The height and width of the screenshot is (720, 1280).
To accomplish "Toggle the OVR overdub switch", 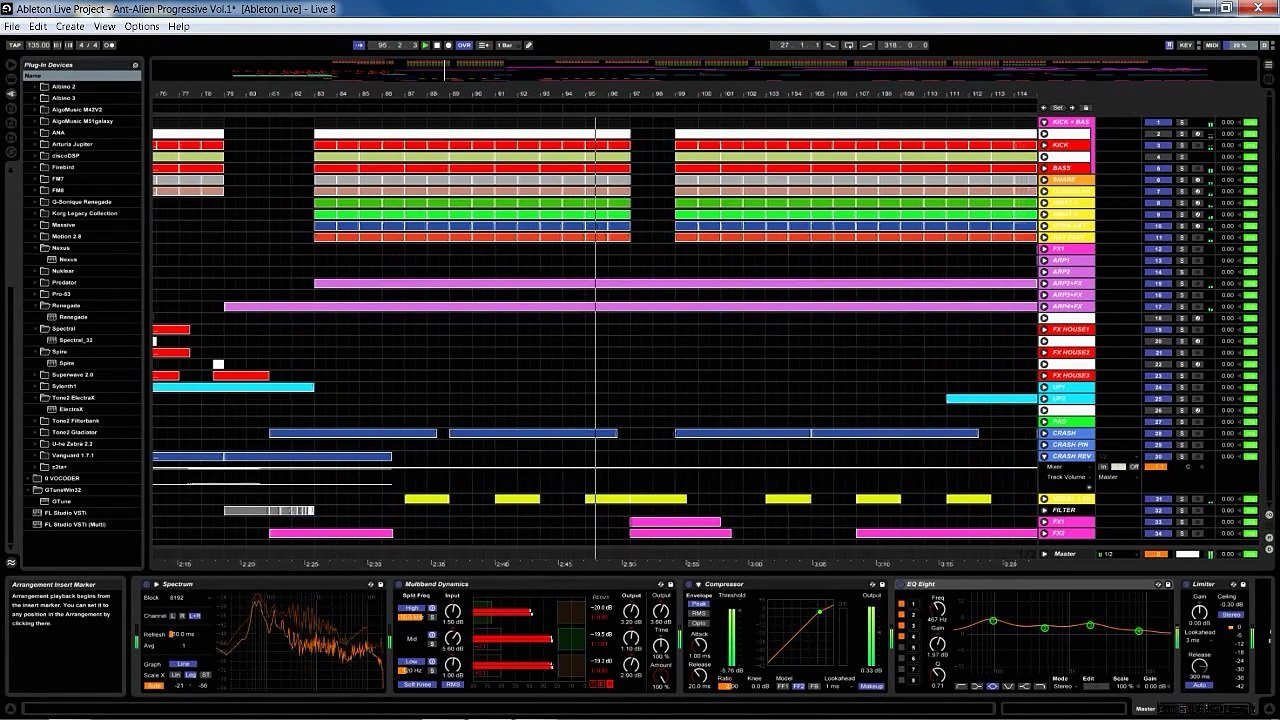I will click(464, 45).
